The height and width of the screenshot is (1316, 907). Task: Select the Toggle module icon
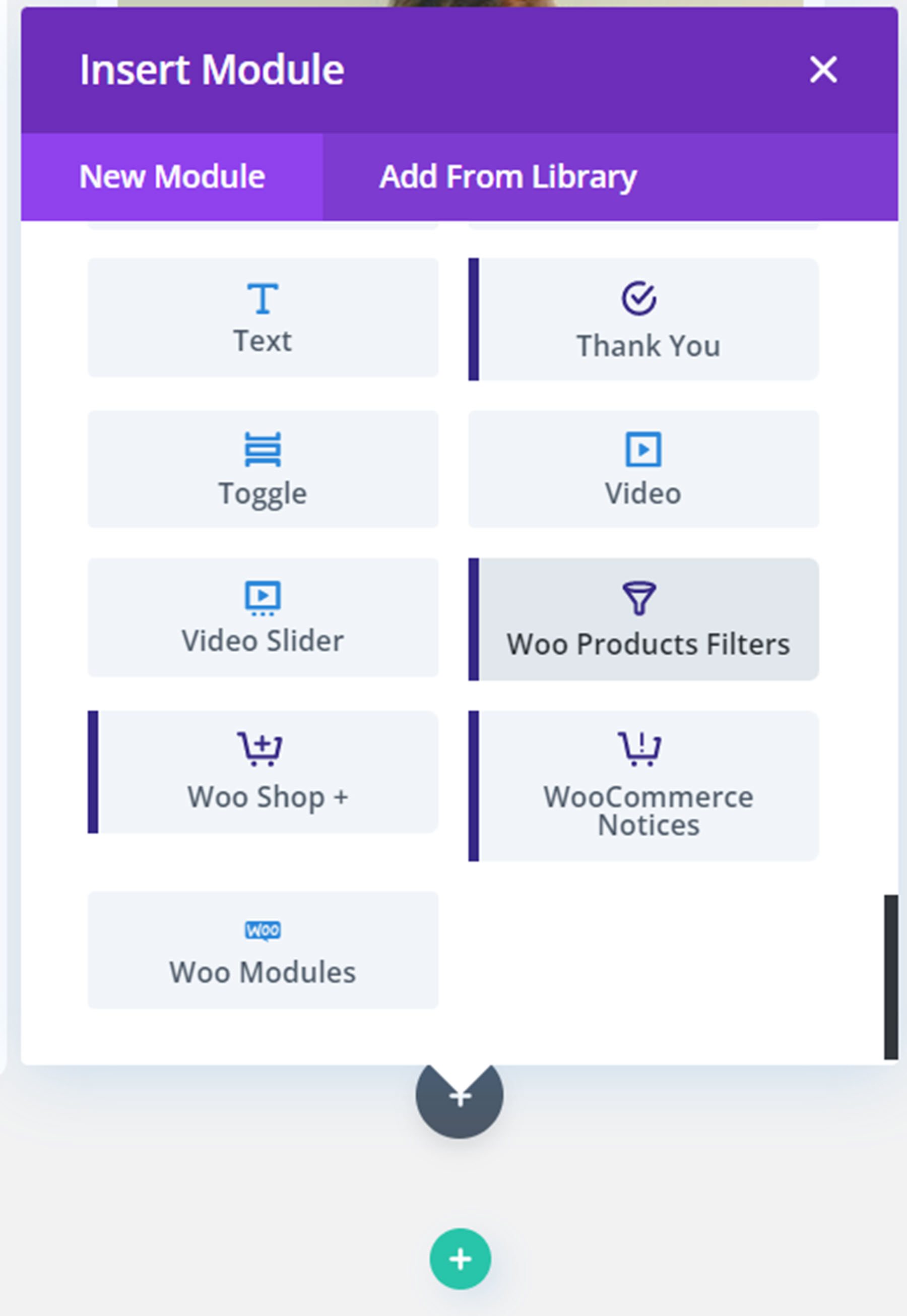coord(263,449)
